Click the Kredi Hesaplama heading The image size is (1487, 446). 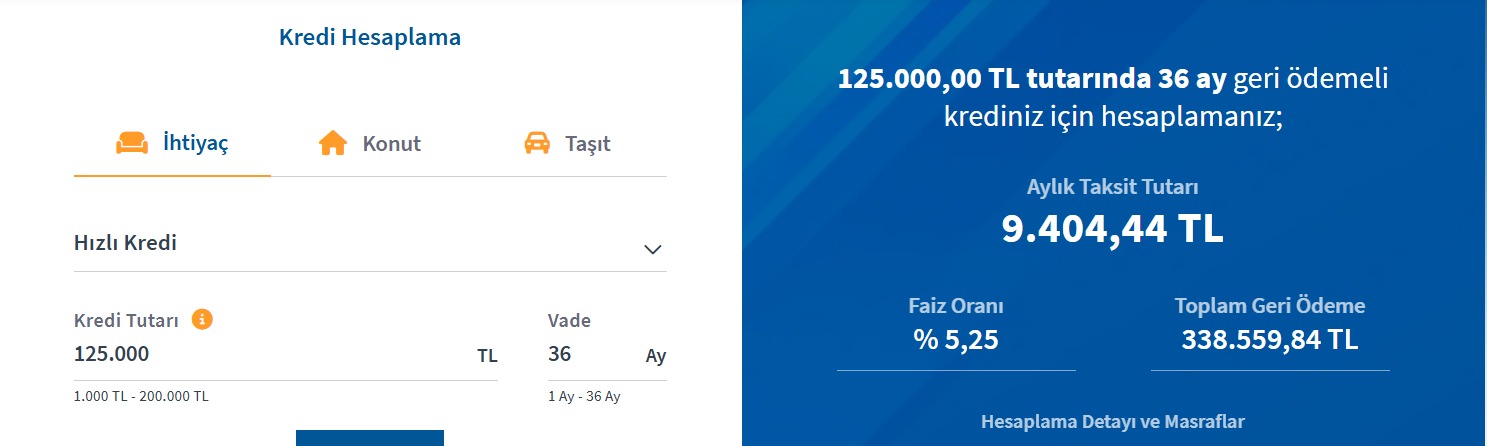pos(370,38)
